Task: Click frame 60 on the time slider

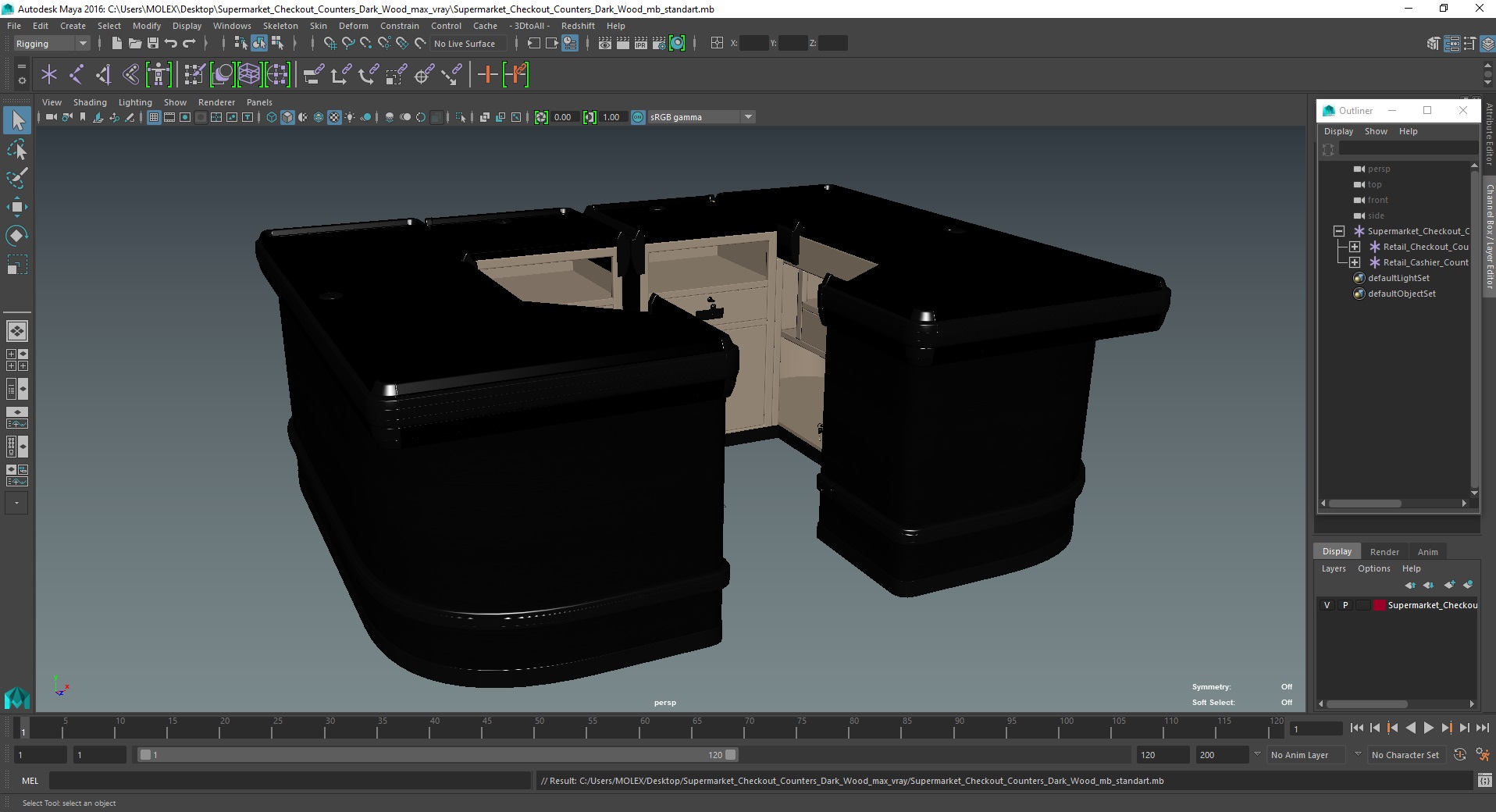Action: (x=645, y=728)
